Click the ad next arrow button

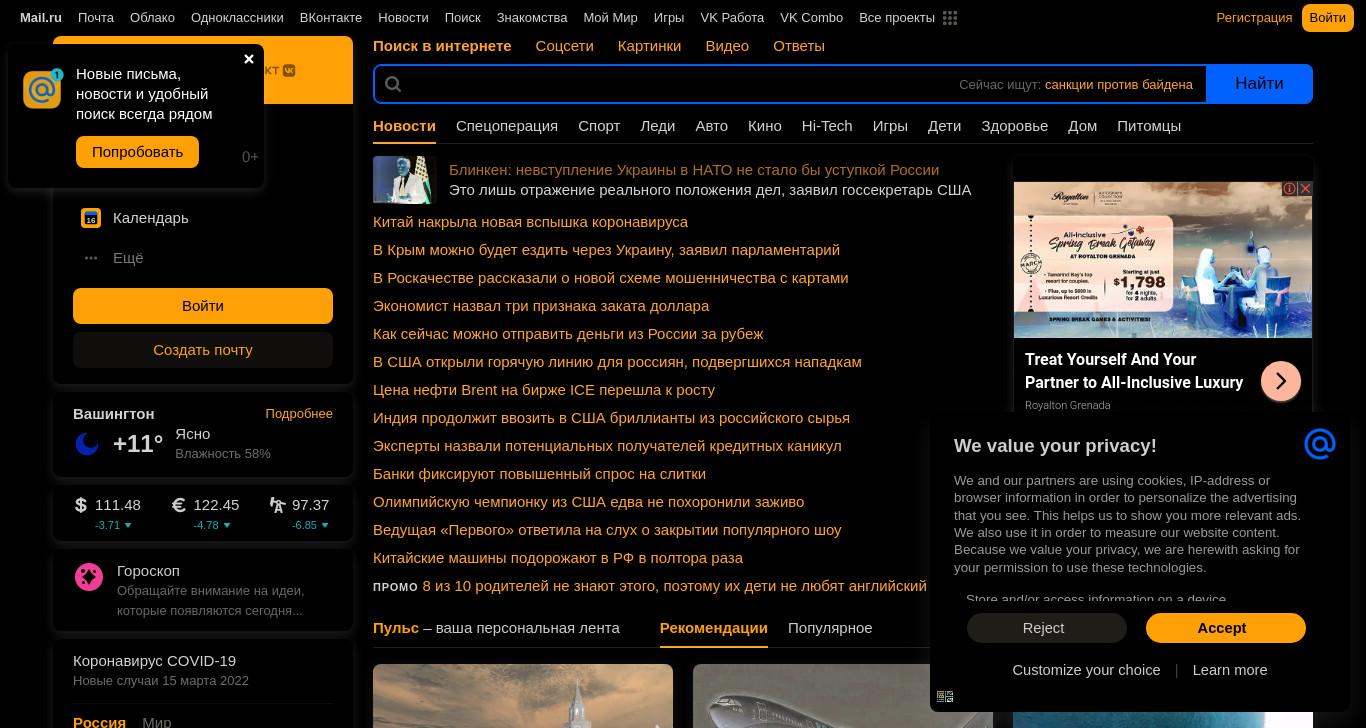pyautogui.click(x=1281, y=381)
